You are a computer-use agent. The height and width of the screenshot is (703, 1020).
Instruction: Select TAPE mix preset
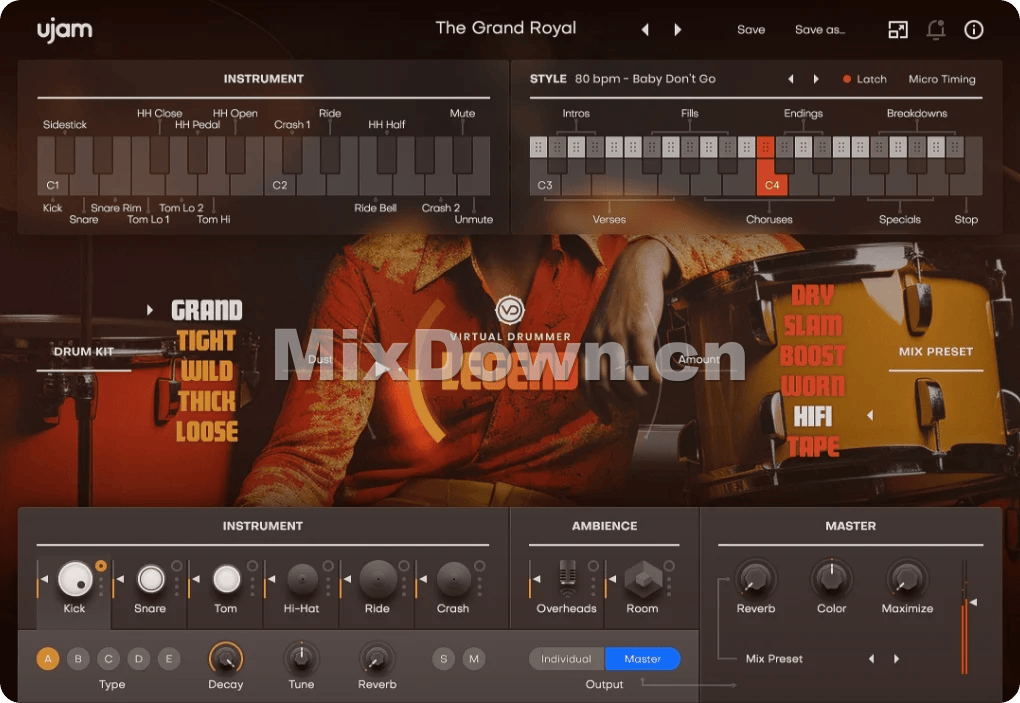click(813, 446)
